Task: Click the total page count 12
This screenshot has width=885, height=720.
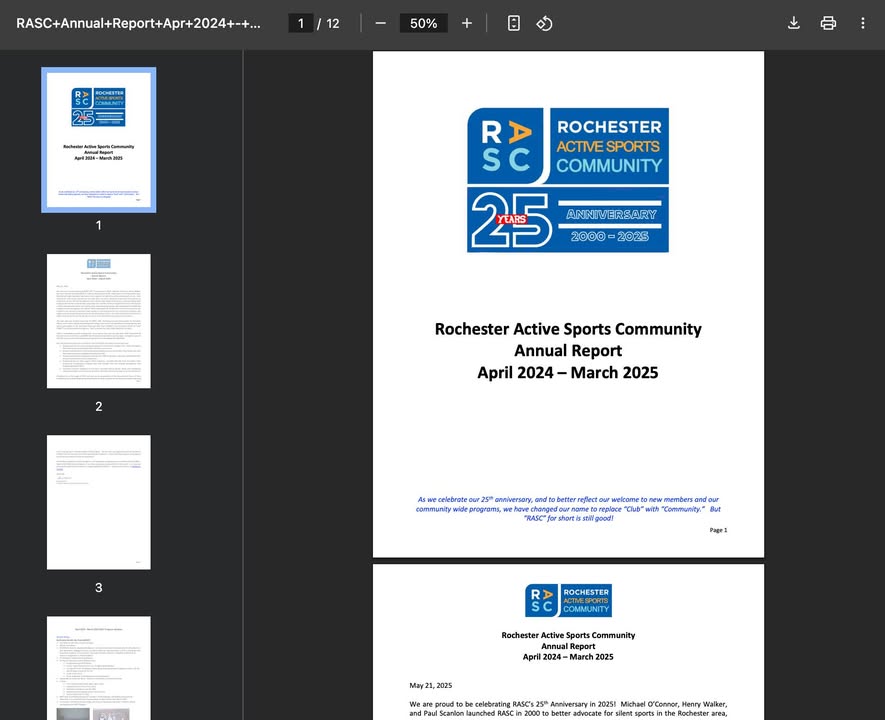Action: tap(333, 24)
